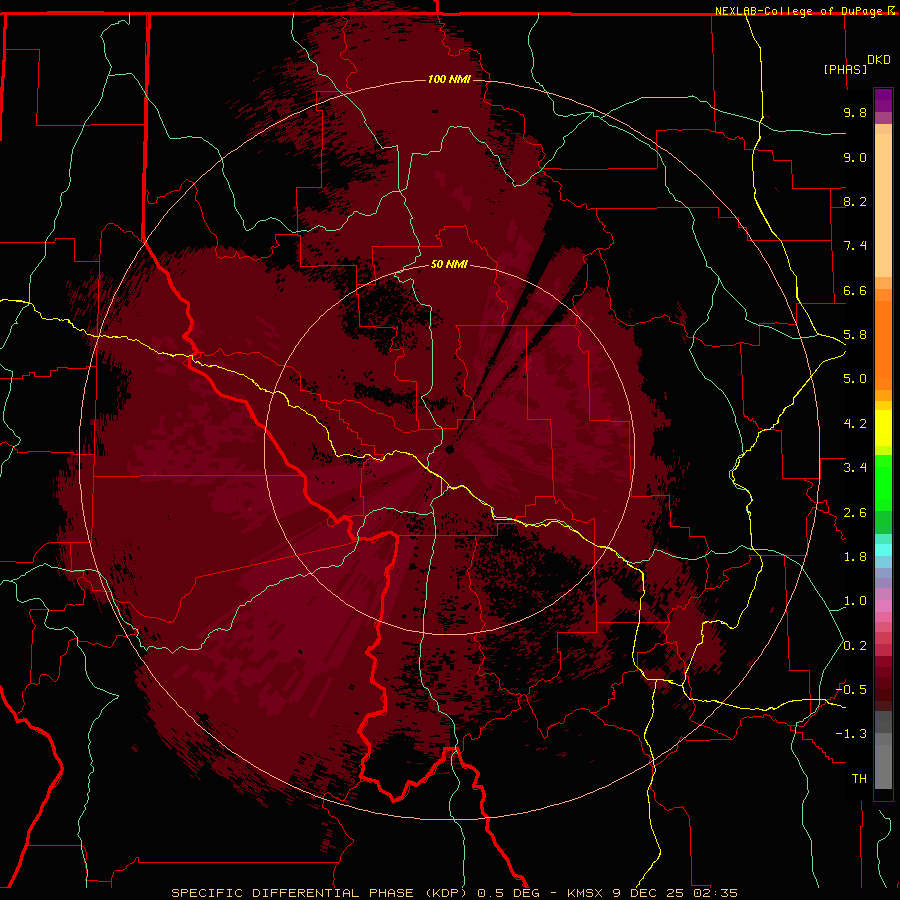
Task: Pick the purple swatch atop the color bar
Action: pos(883,100)
